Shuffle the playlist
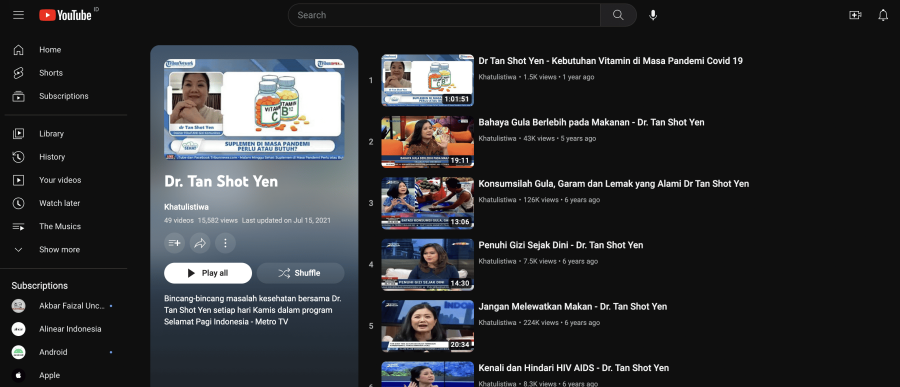 (x=300, y=273)
